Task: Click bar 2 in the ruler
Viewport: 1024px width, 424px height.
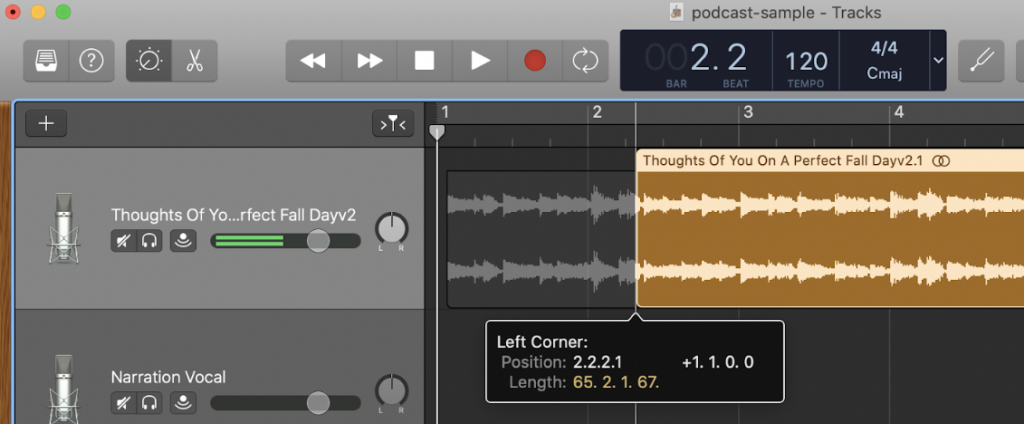Action: [x=597, y=112]
